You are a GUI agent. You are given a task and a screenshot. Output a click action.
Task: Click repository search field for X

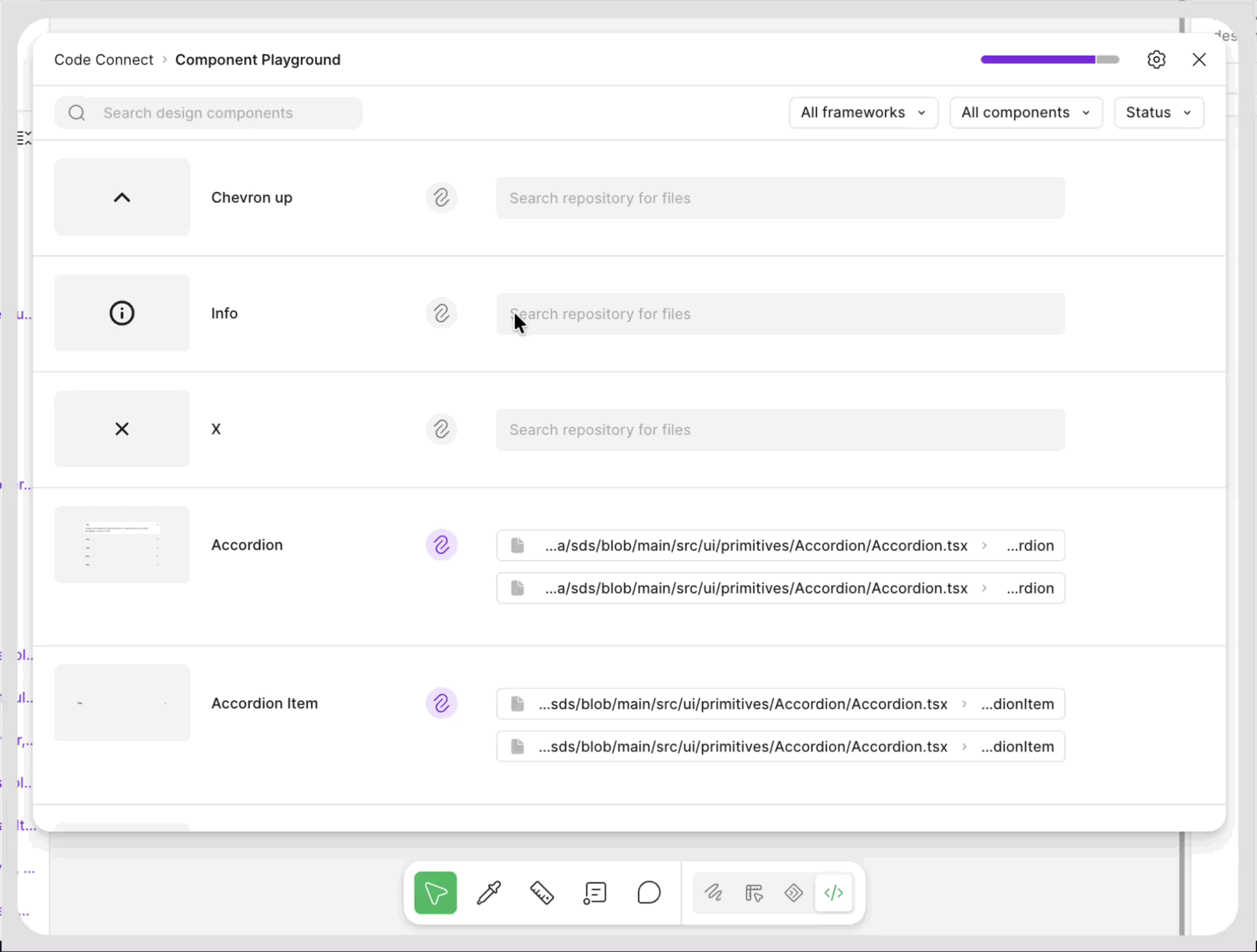click(x=780, y=429)
